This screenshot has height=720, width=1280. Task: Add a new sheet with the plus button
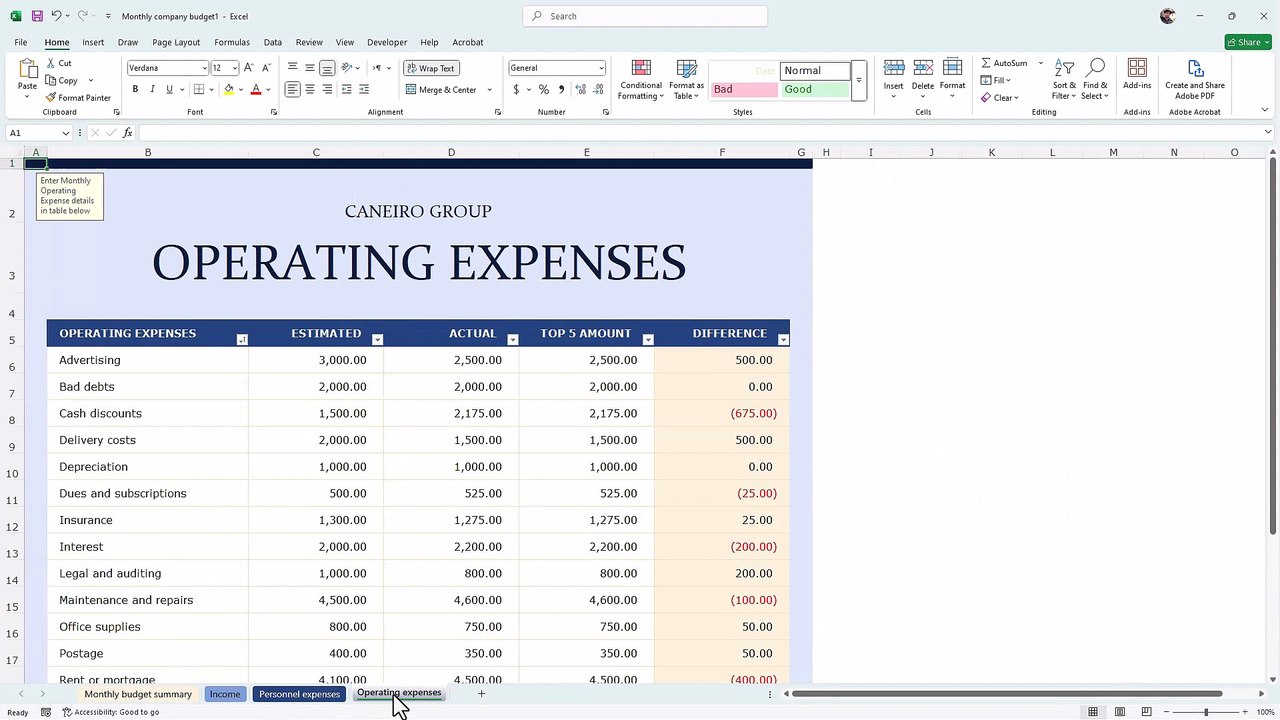(x=481, y=693)
